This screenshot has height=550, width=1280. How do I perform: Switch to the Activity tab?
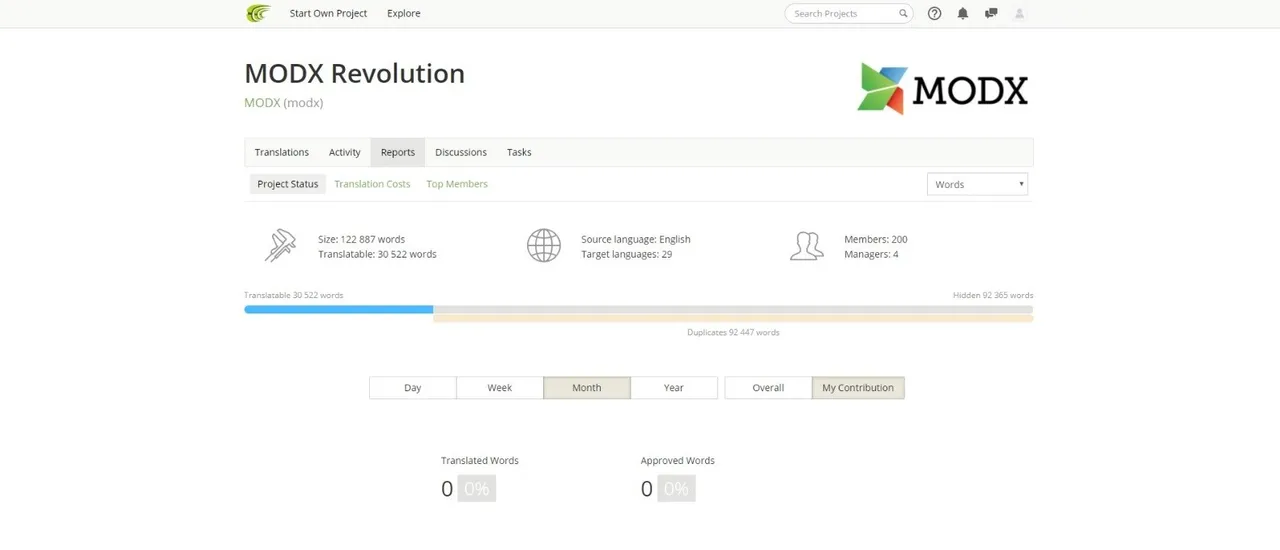345,152
